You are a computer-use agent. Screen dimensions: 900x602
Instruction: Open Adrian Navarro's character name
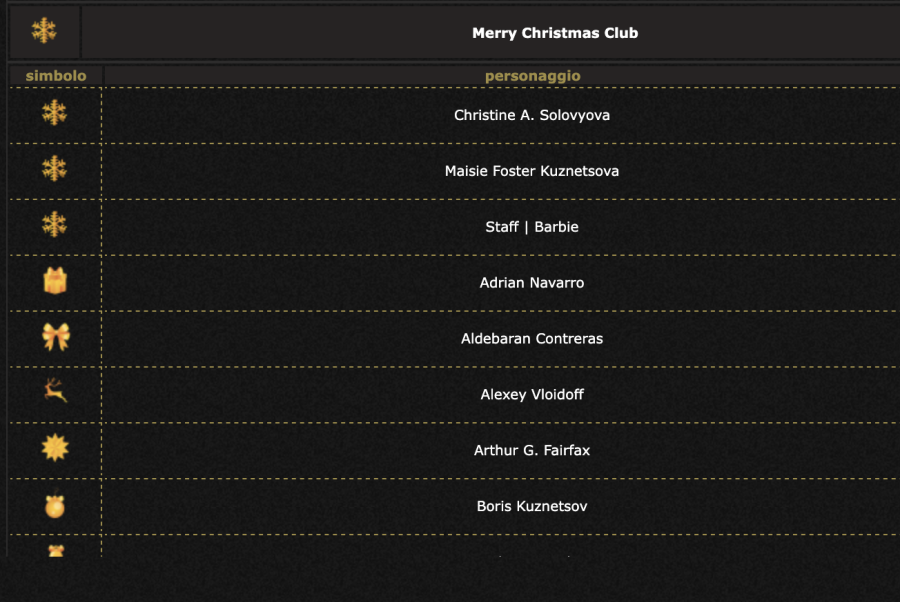click(532, 283)
